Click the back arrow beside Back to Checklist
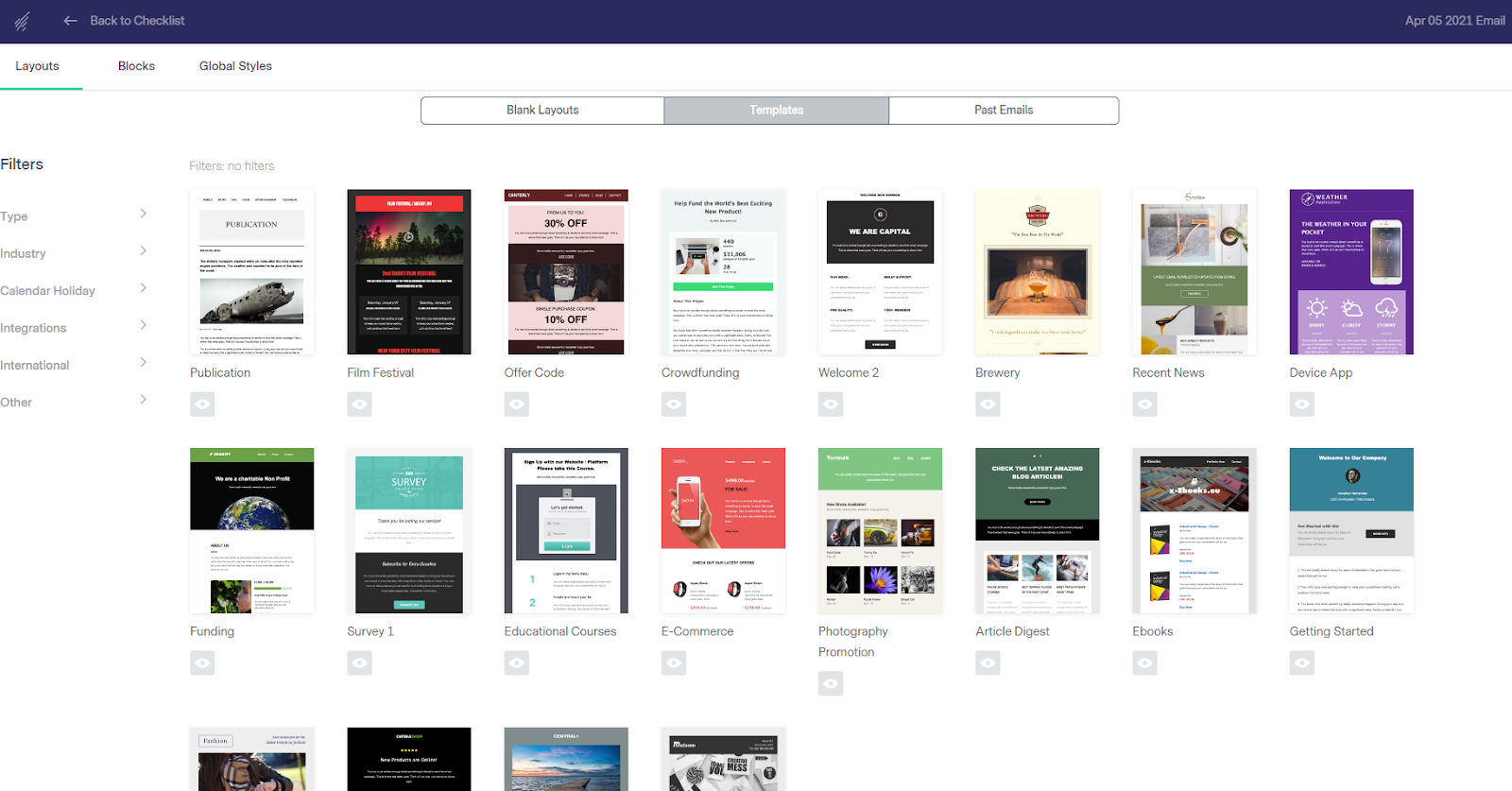The height and width of the screenshot is (791, 1512). [70, 21]
